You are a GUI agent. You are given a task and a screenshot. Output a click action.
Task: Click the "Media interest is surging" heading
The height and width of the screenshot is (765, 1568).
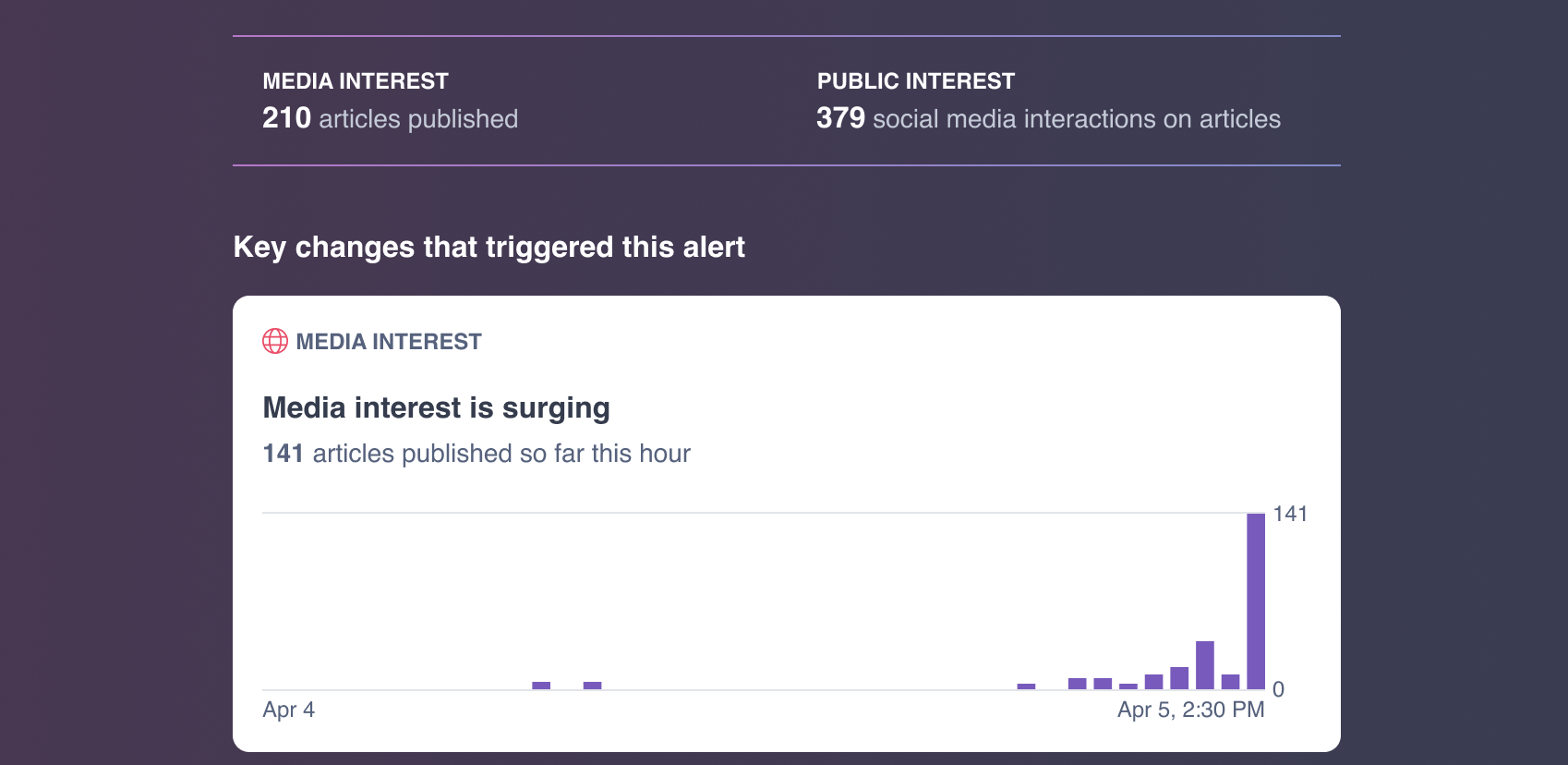pyautogui.click(x=436, y=408)
